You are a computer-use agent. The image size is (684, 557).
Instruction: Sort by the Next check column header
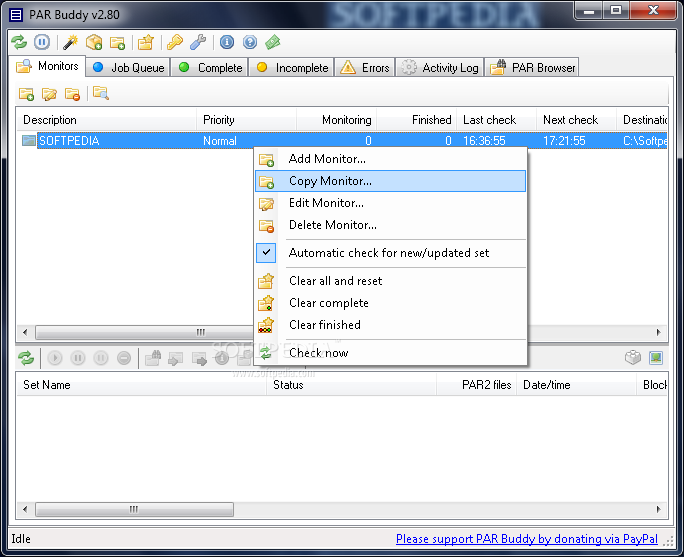576,120
